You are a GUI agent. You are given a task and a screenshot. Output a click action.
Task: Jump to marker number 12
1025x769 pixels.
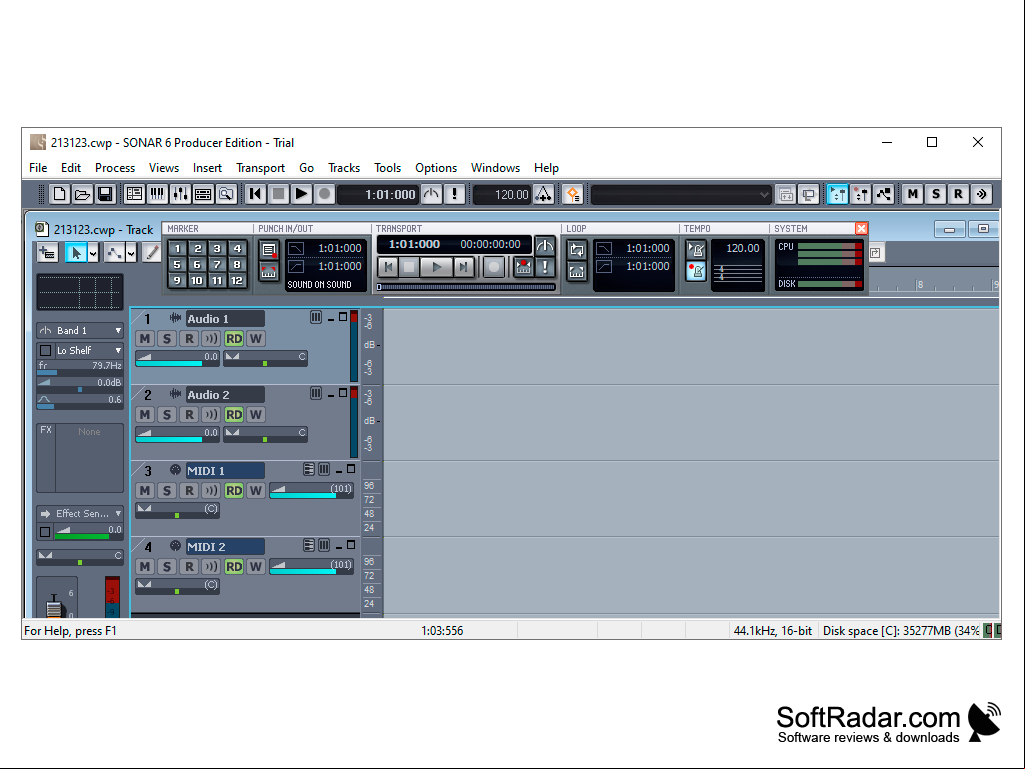(237, 281)
